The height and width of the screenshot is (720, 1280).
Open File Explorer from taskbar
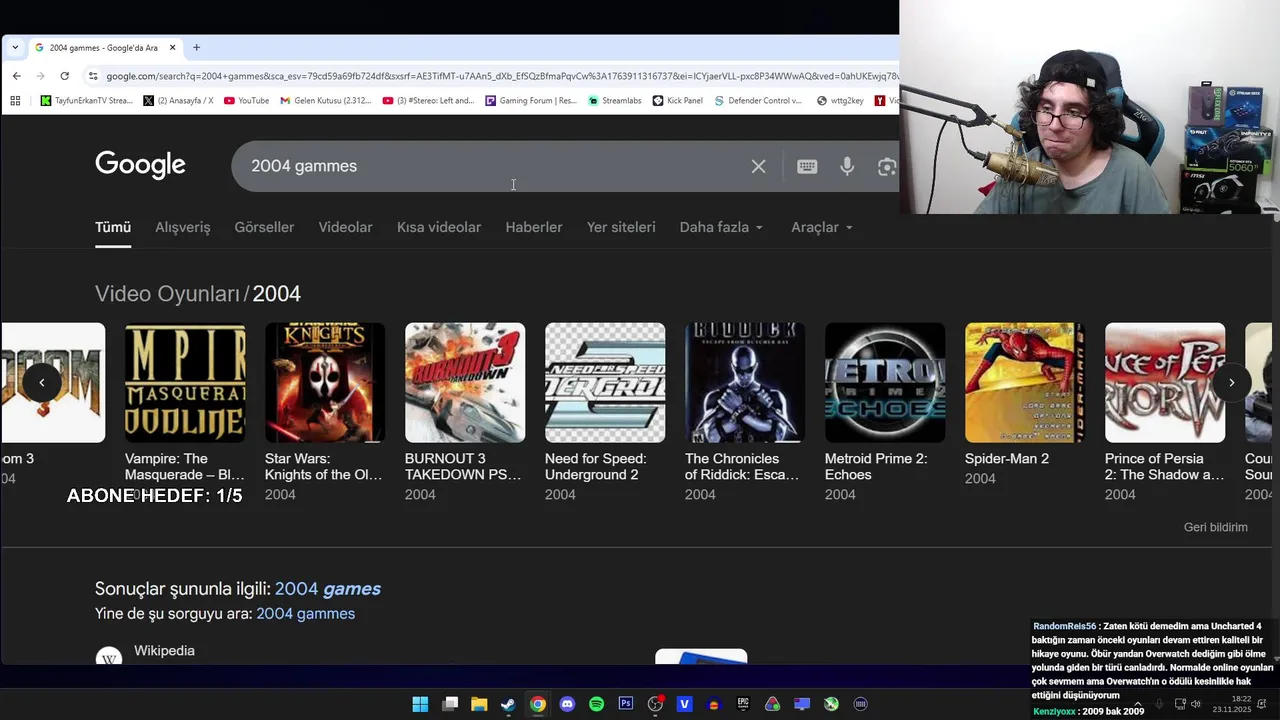(479, 704)
